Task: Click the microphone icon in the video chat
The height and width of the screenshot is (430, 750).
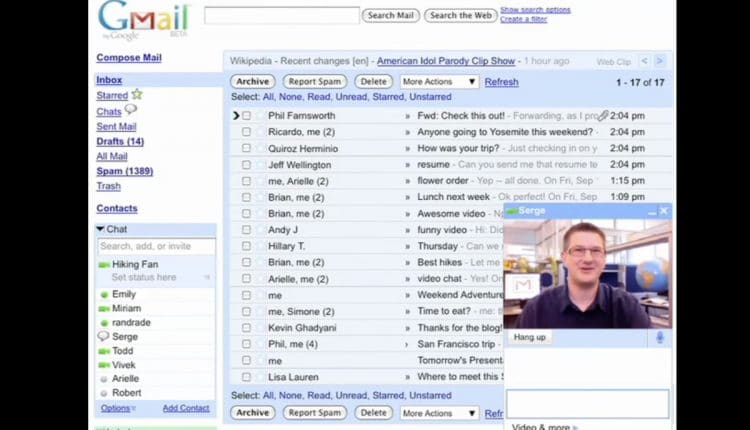Action: [x=660, y=337]
